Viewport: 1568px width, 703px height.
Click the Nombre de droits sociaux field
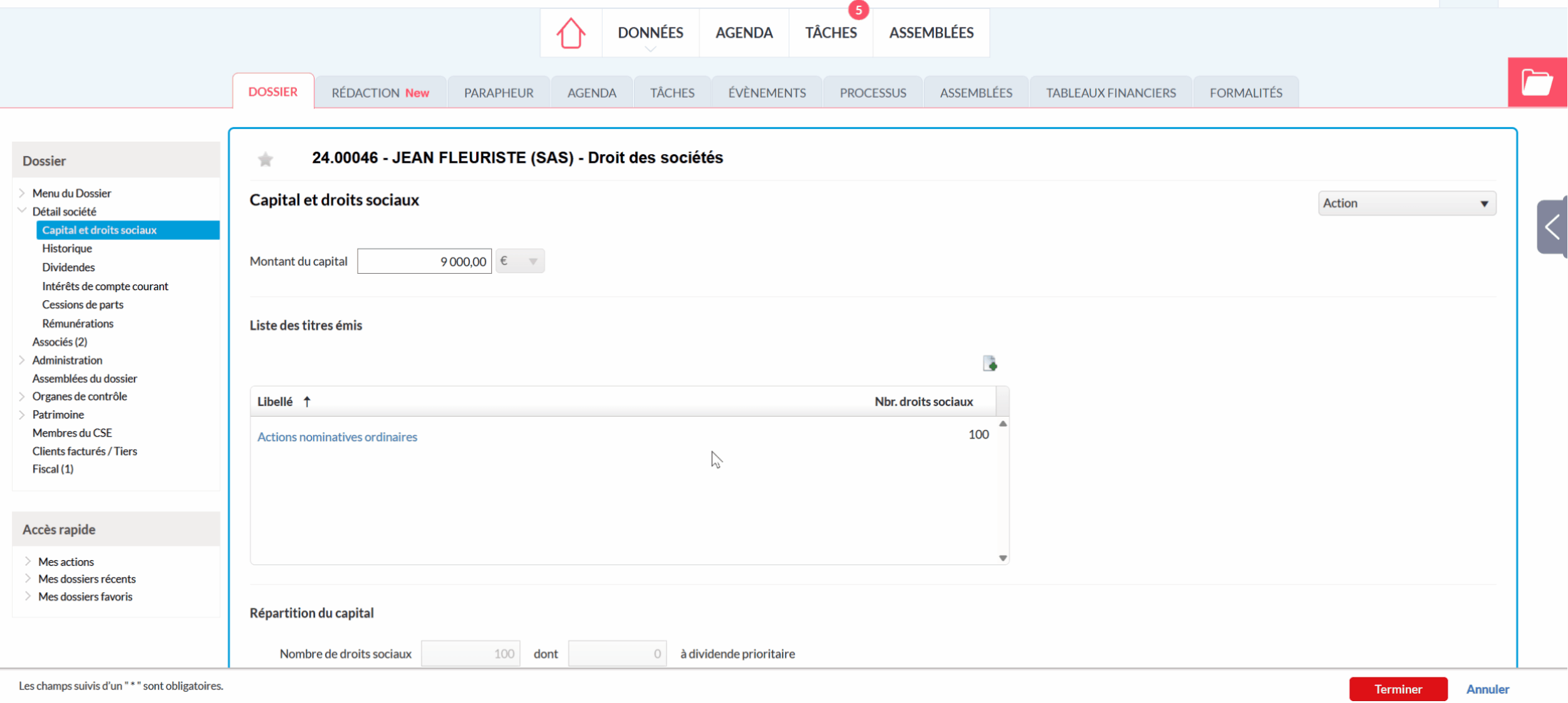(x=470, y=654)
